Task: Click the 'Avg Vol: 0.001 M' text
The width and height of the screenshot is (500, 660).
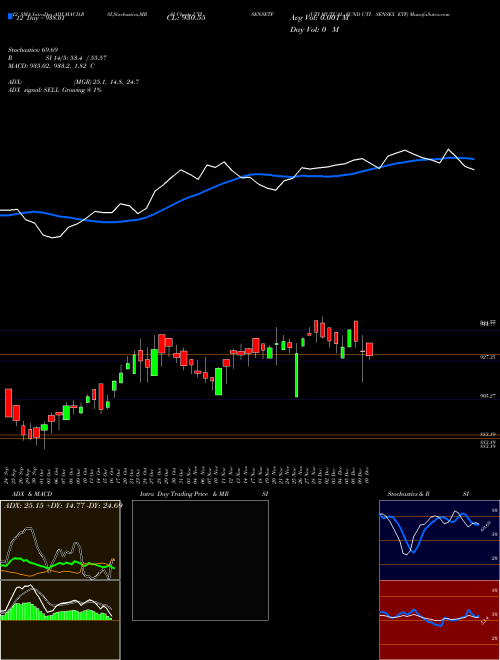Action: coord(318,18)
